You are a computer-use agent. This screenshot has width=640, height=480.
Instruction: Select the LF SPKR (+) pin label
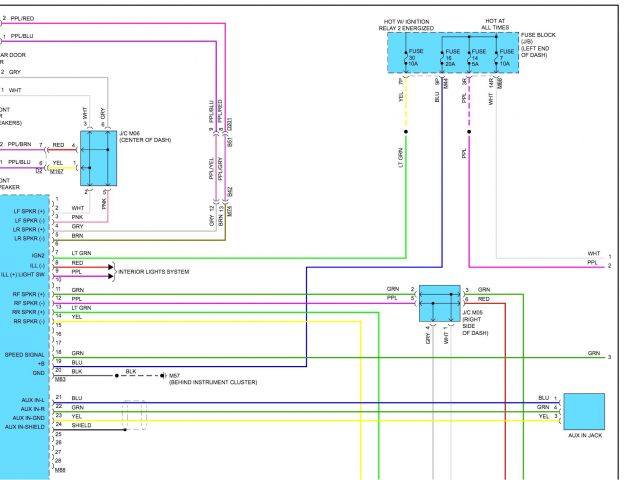click(28, 211)
